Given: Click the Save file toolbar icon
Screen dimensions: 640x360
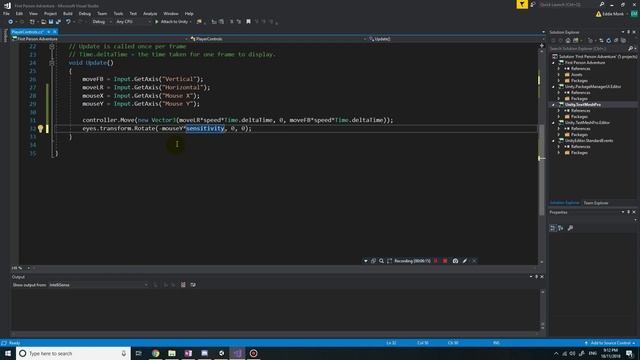Looking at the screenshot, I should [x=51, y=22].
